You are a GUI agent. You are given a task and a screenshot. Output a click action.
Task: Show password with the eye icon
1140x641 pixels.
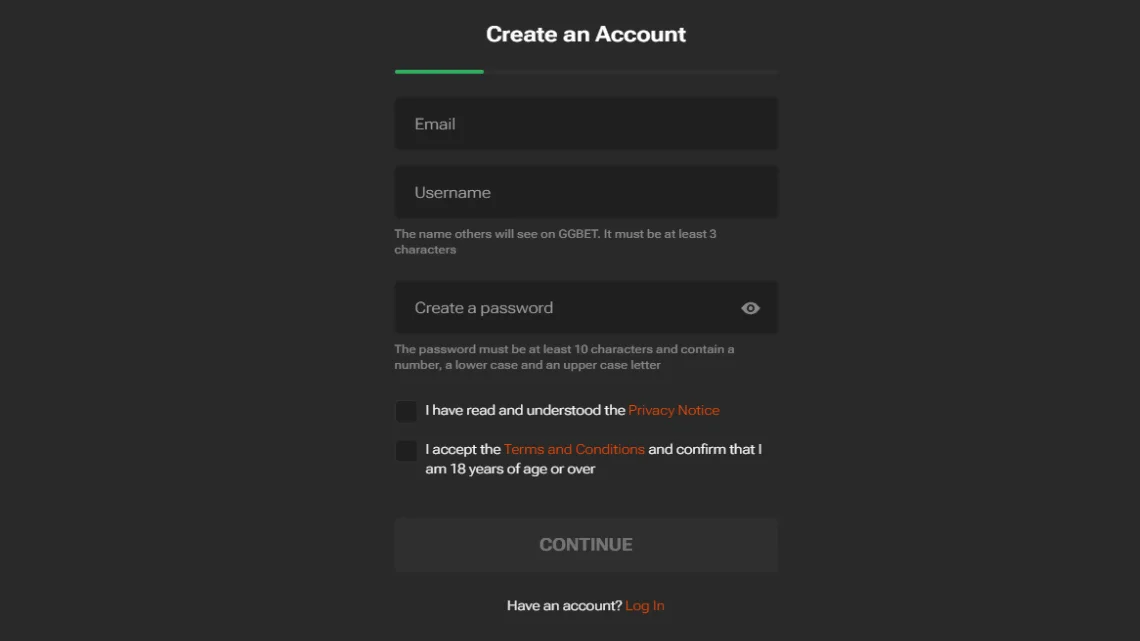pos(750,308)
